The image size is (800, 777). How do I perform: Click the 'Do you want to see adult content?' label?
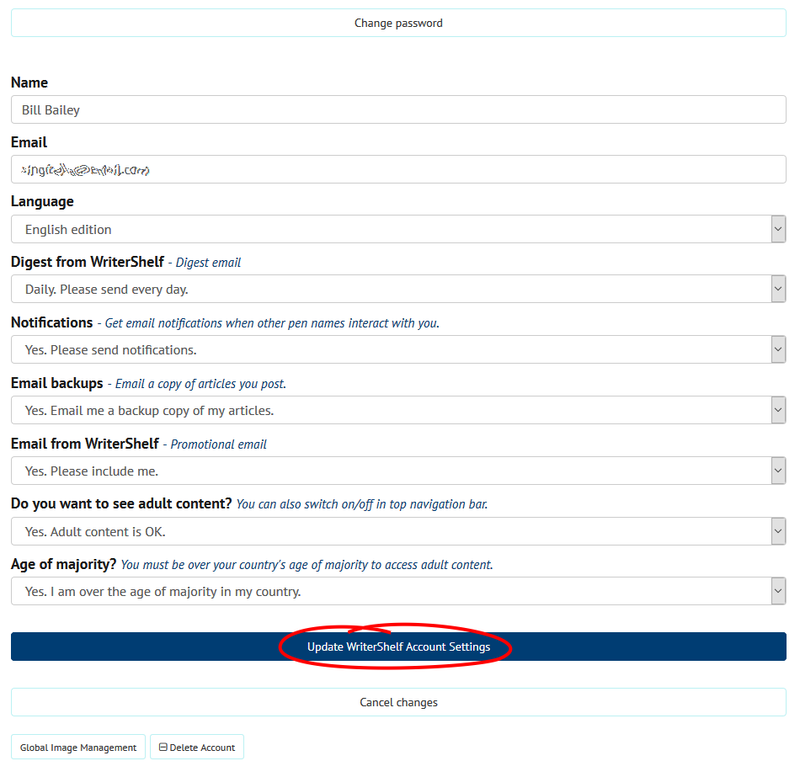coord(121,504)
